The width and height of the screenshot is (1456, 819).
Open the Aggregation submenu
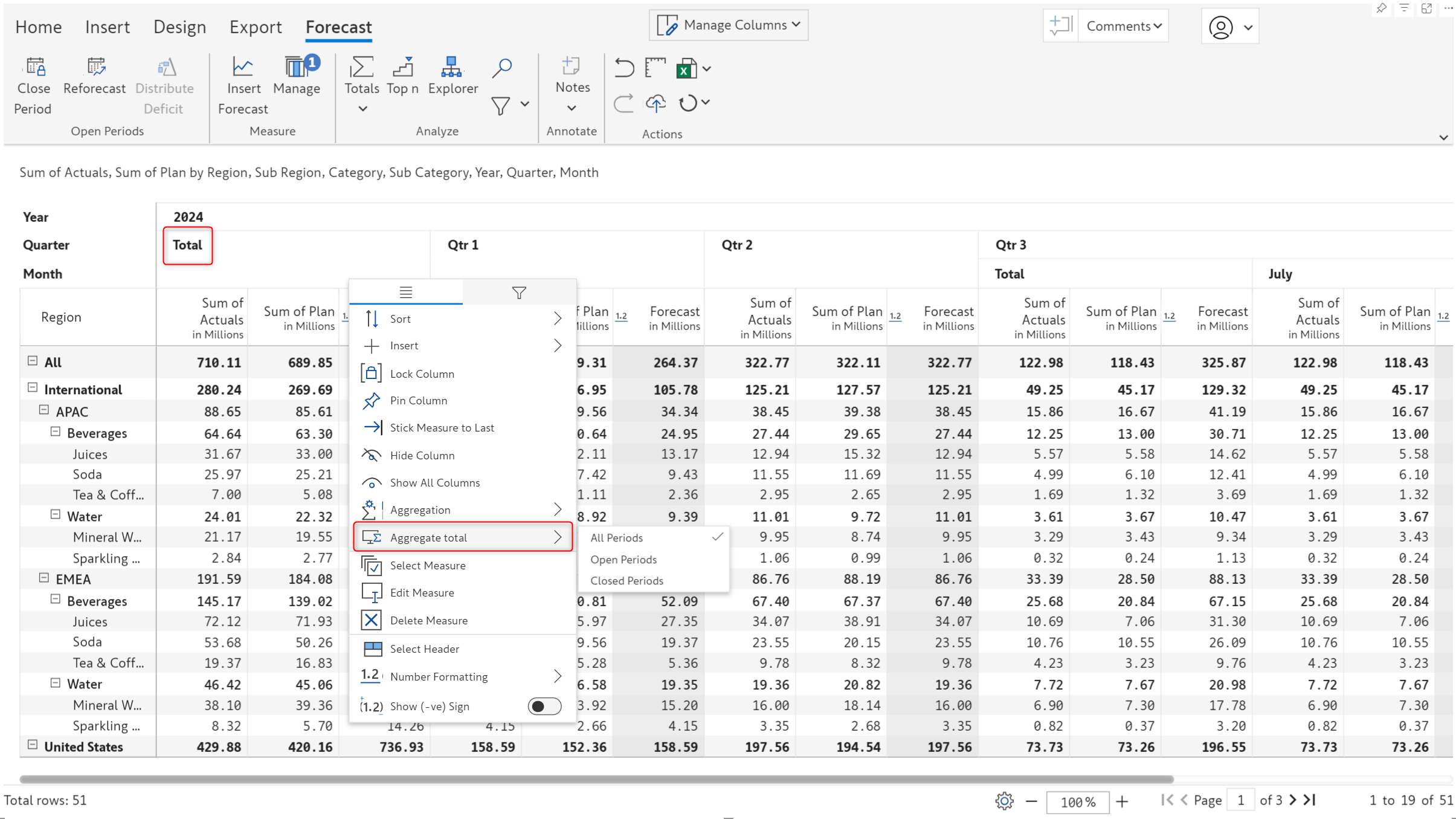pos(462,510)
